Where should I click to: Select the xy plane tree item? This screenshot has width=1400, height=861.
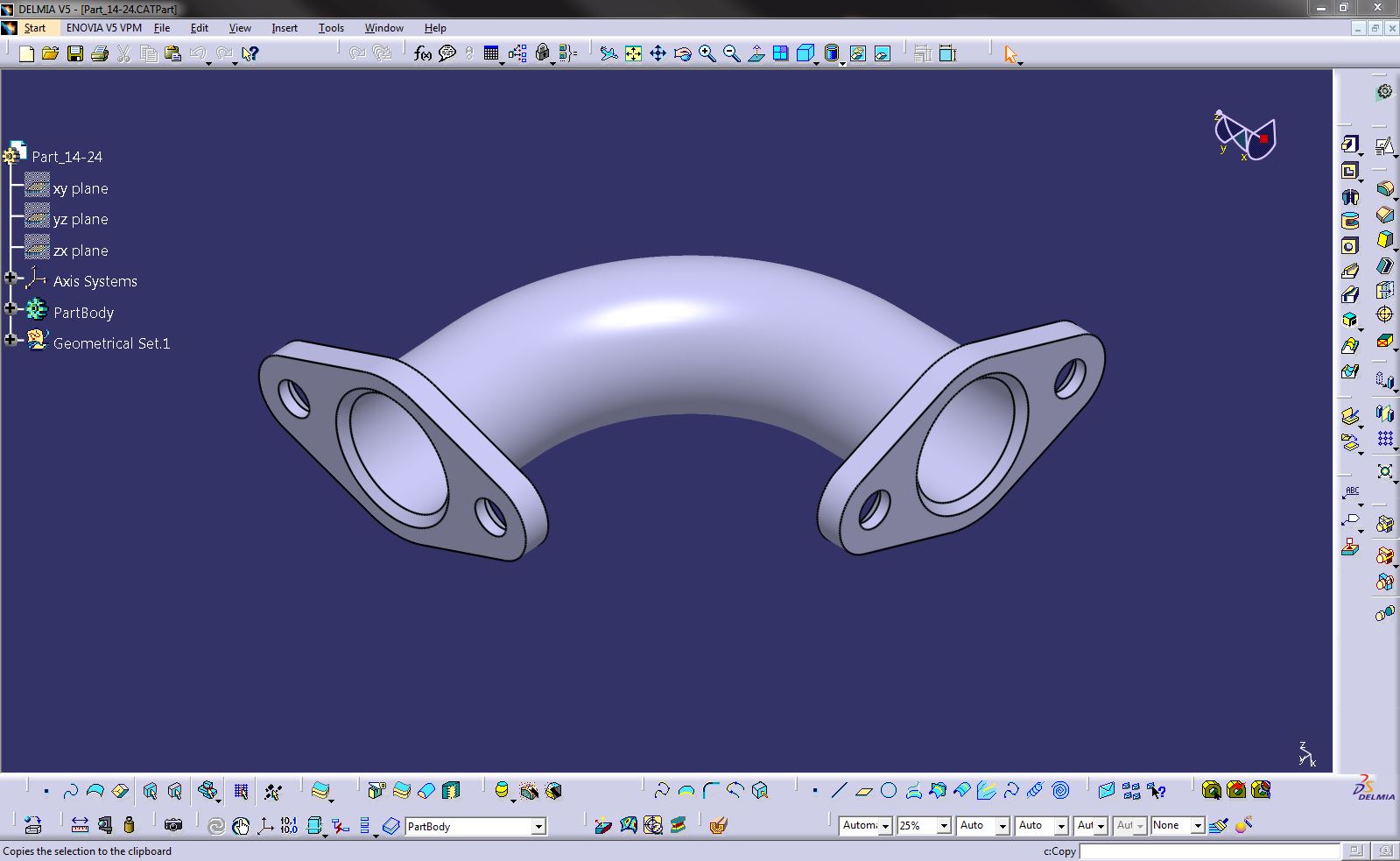[x=81, y=188]
